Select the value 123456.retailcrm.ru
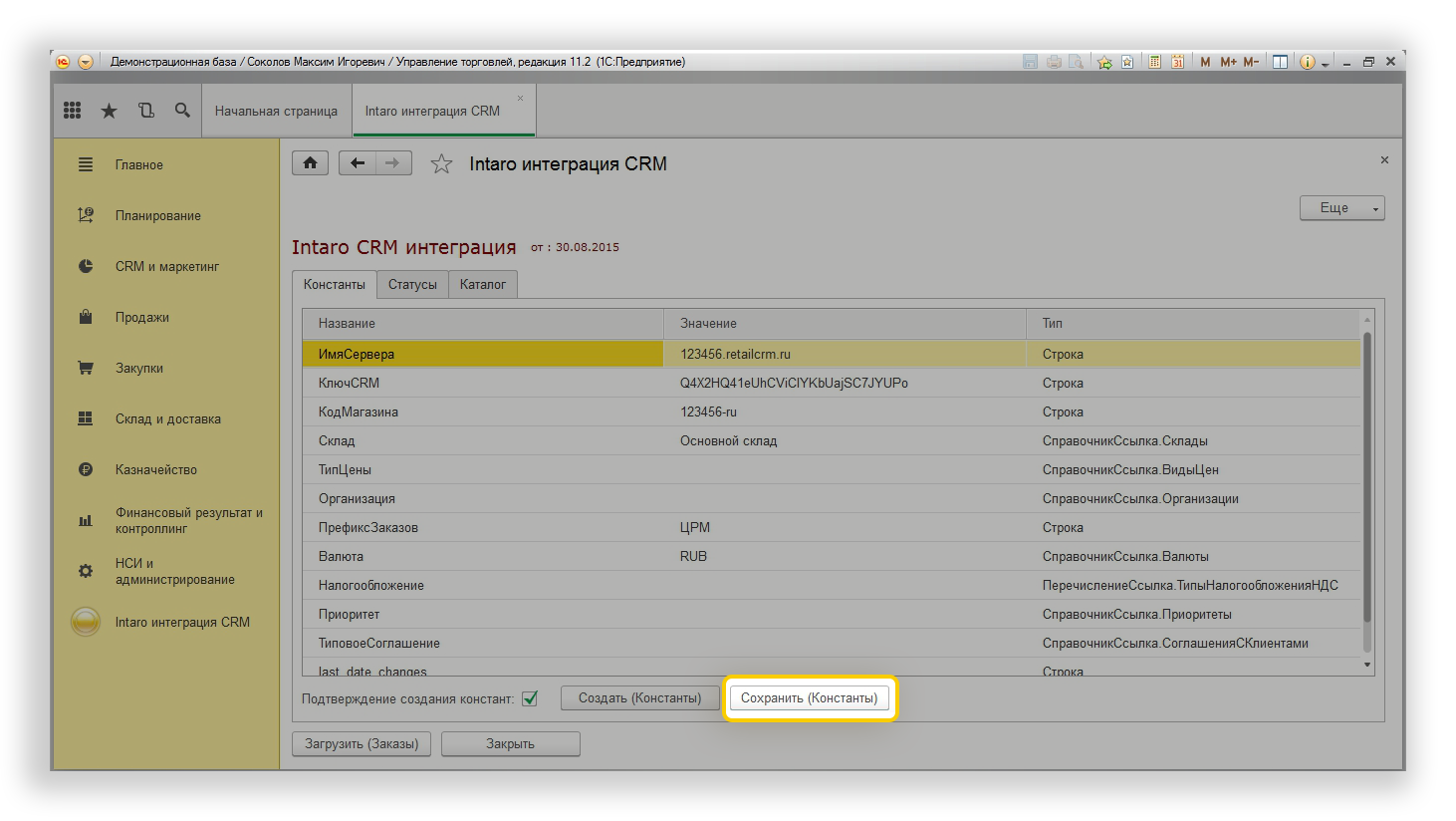 (735, 354)
